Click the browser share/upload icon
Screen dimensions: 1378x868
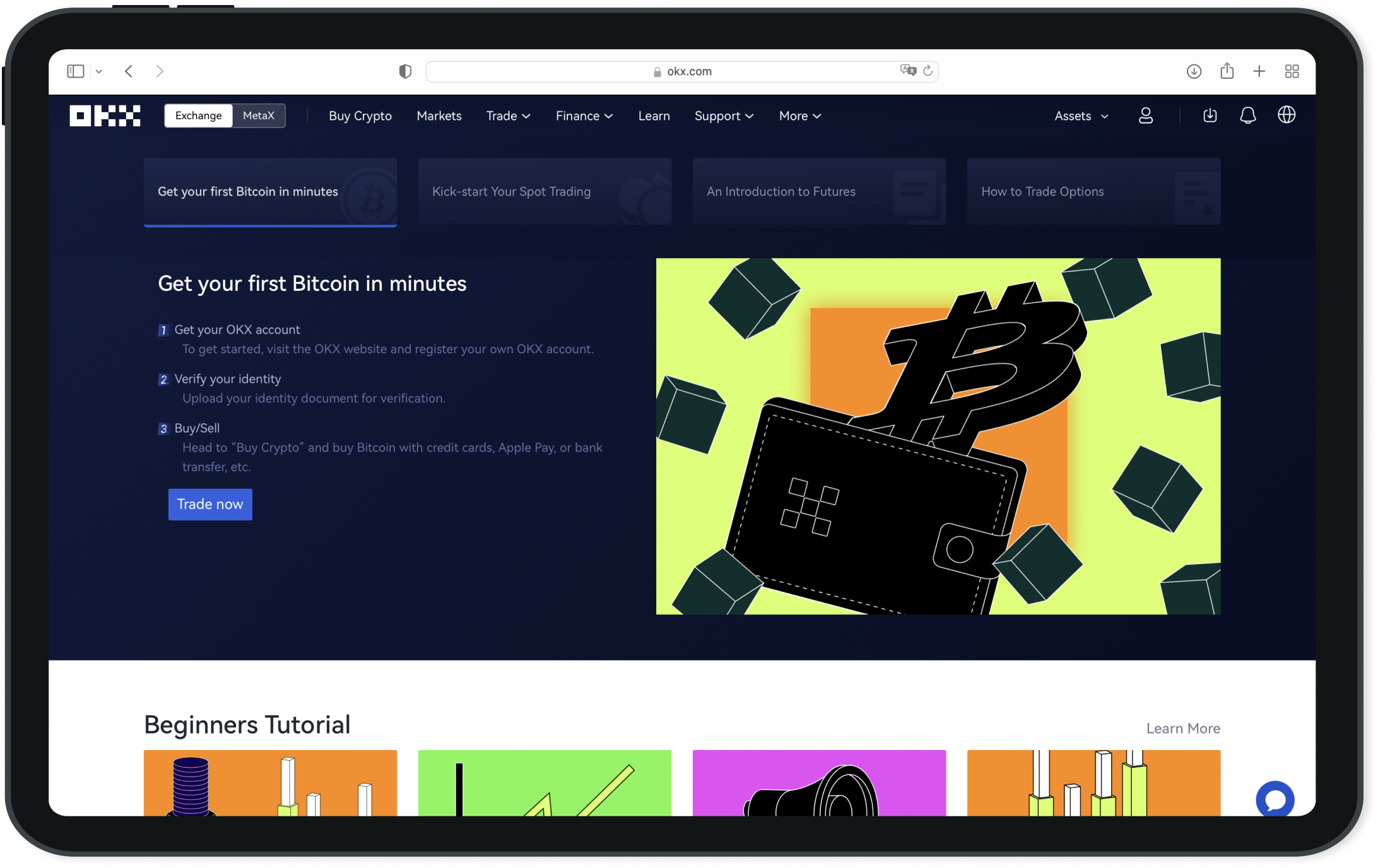point(1227,72)
